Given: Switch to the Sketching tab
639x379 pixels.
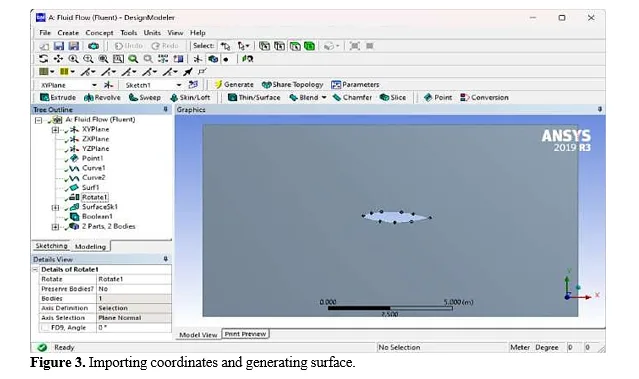Looking at the screenshot, I should tap(51, 246).
